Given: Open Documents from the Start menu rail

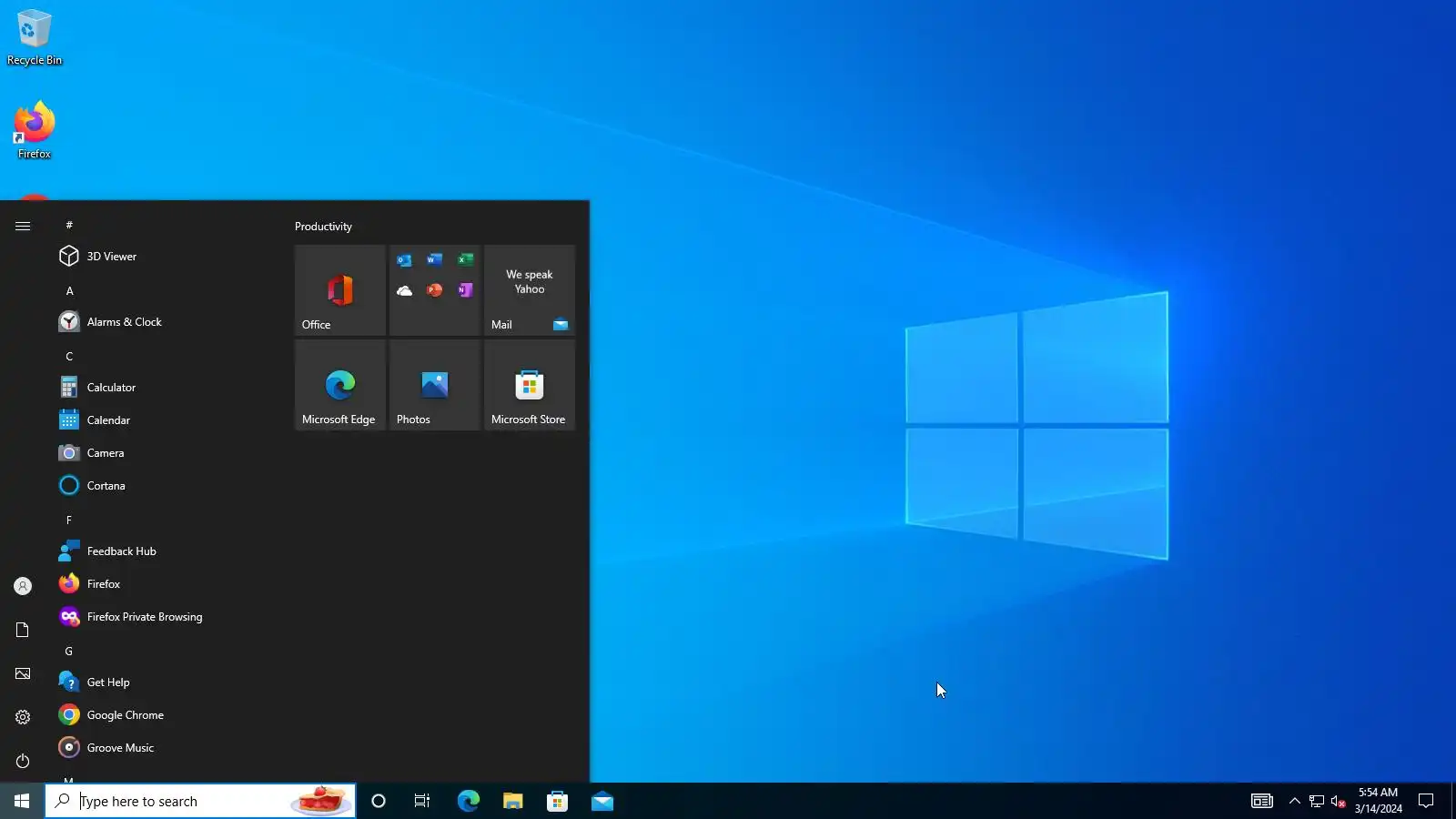Looking at the screenshot, I should (x=23, y=630).
